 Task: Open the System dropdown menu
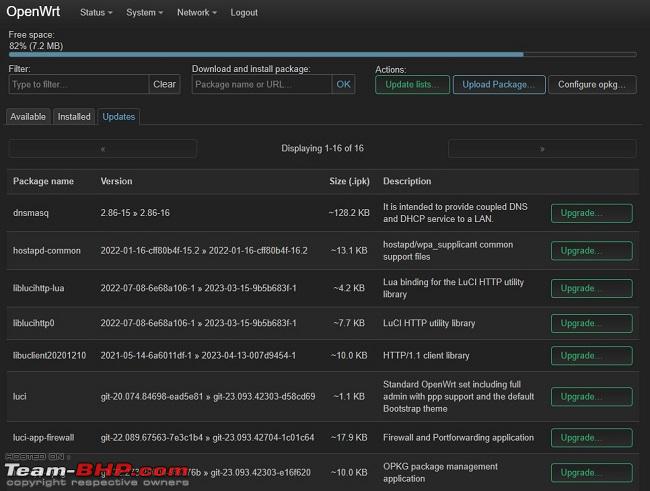(144, 12)
